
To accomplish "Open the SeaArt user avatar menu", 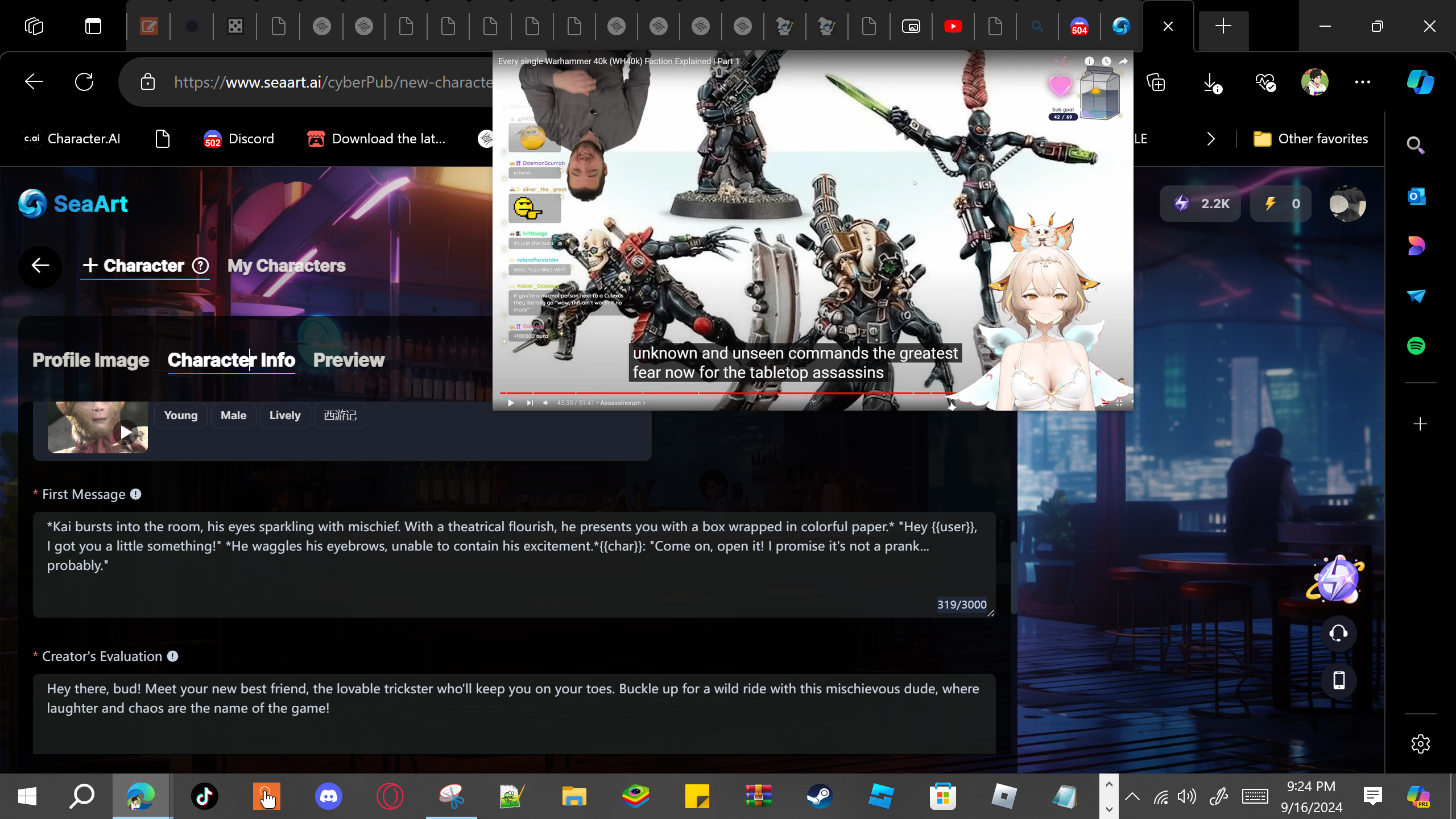I will pyautogui.click(x=1347, y=204).
